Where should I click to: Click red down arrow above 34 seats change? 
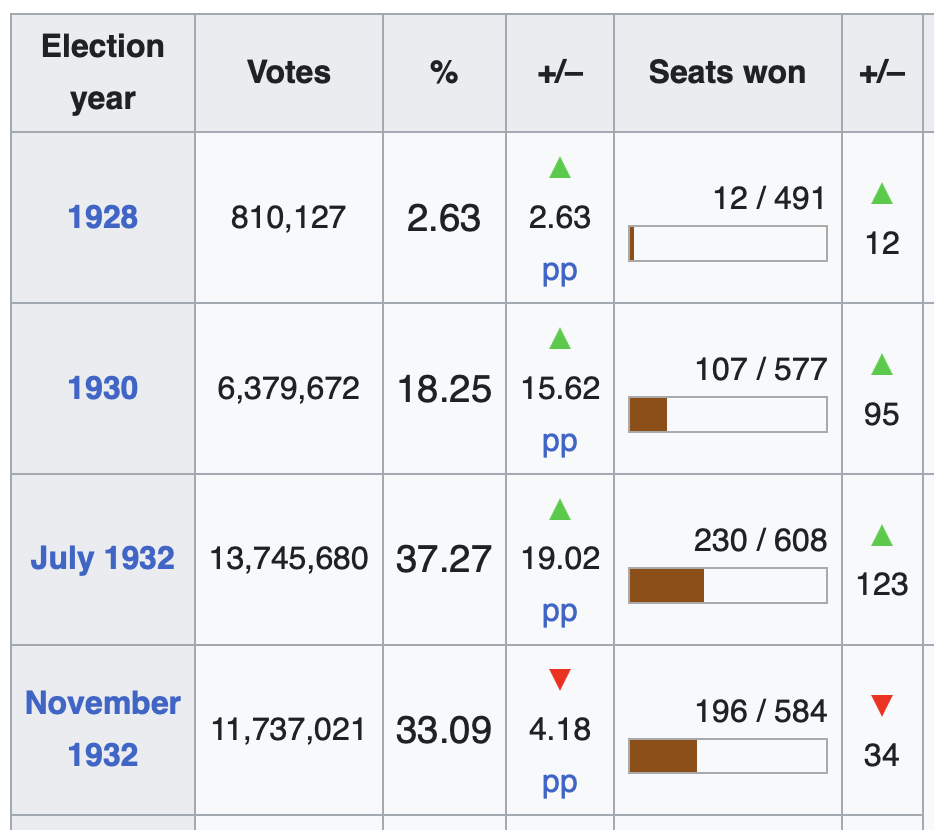881,707
